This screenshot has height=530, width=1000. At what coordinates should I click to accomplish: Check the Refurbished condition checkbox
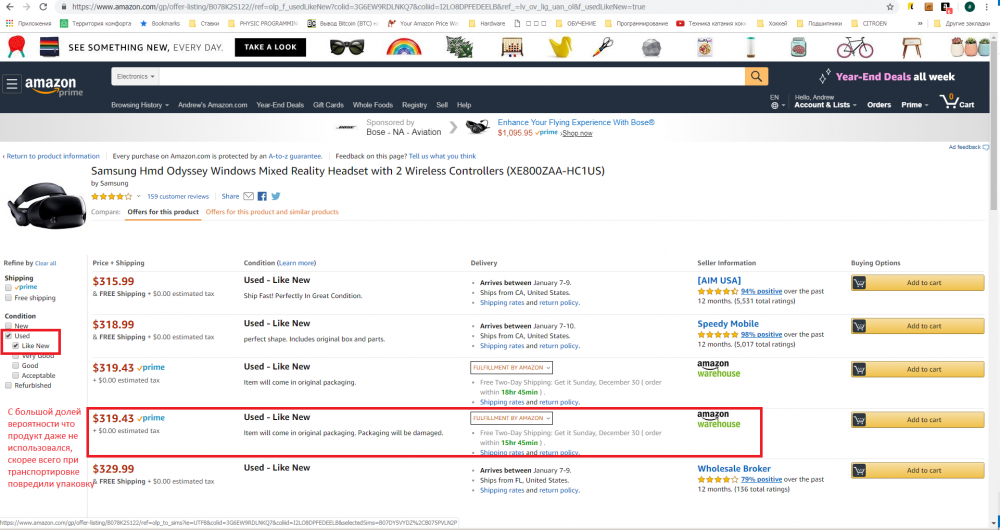[x=9, y=385]
